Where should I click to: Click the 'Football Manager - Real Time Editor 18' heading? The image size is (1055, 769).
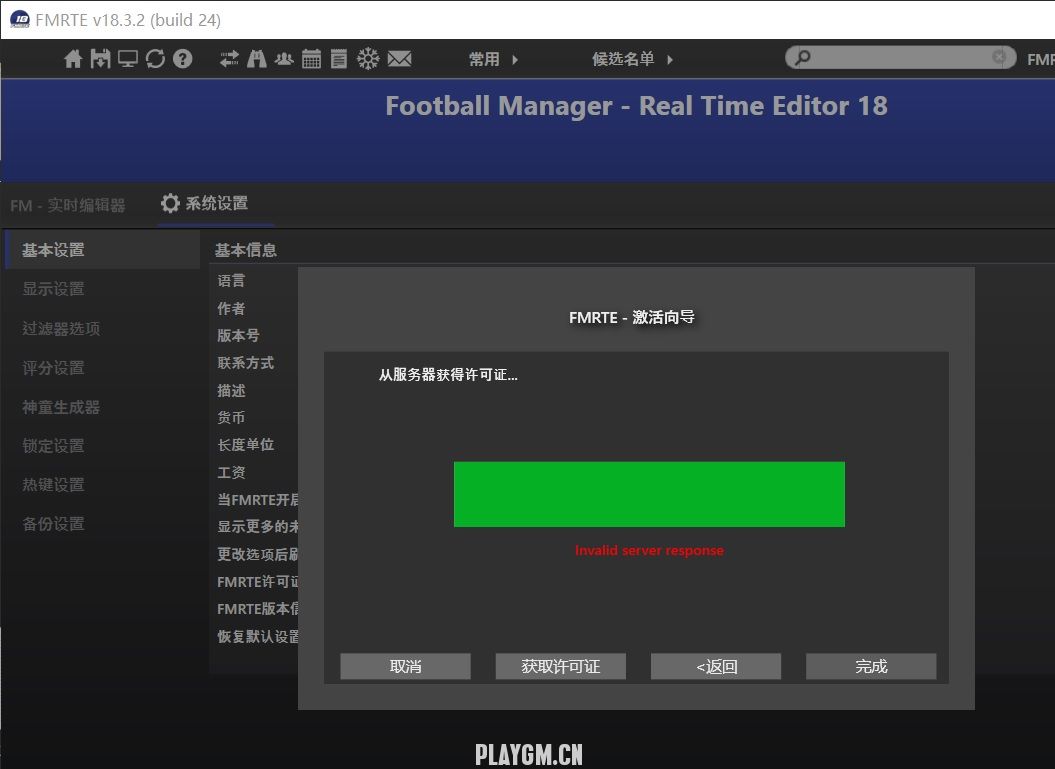[x=636, y=106]
